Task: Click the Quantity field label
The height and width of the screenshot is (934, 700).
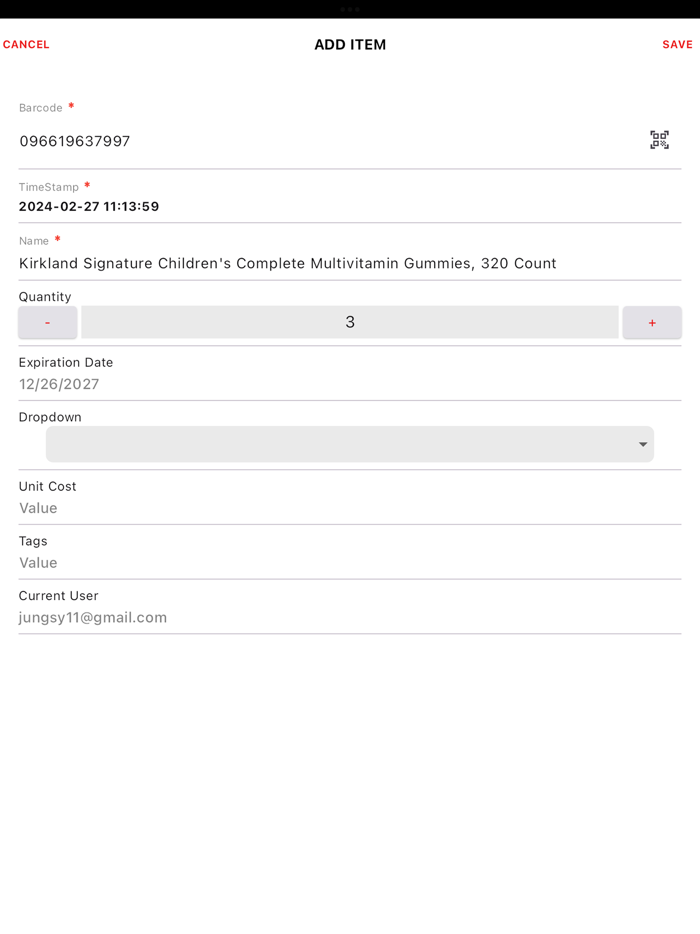Action: (44, 296)
